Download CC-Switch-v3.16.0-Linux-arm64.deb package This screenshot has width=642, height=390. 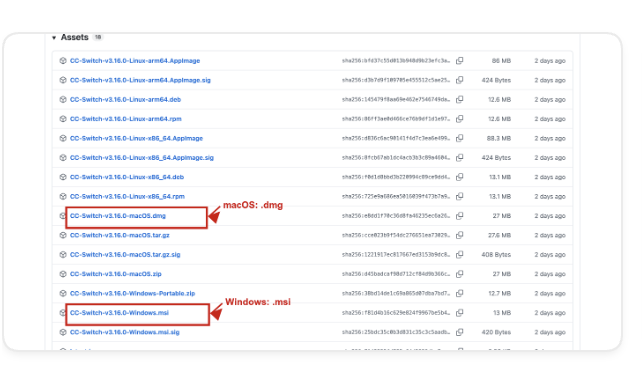125,99
